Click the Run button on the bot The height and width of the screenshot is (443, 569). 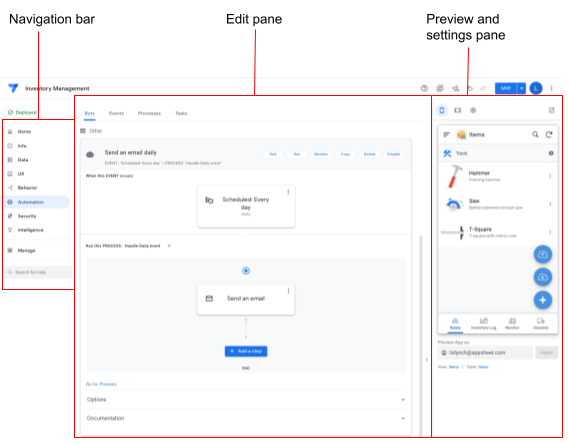click(x=297, y=154)
